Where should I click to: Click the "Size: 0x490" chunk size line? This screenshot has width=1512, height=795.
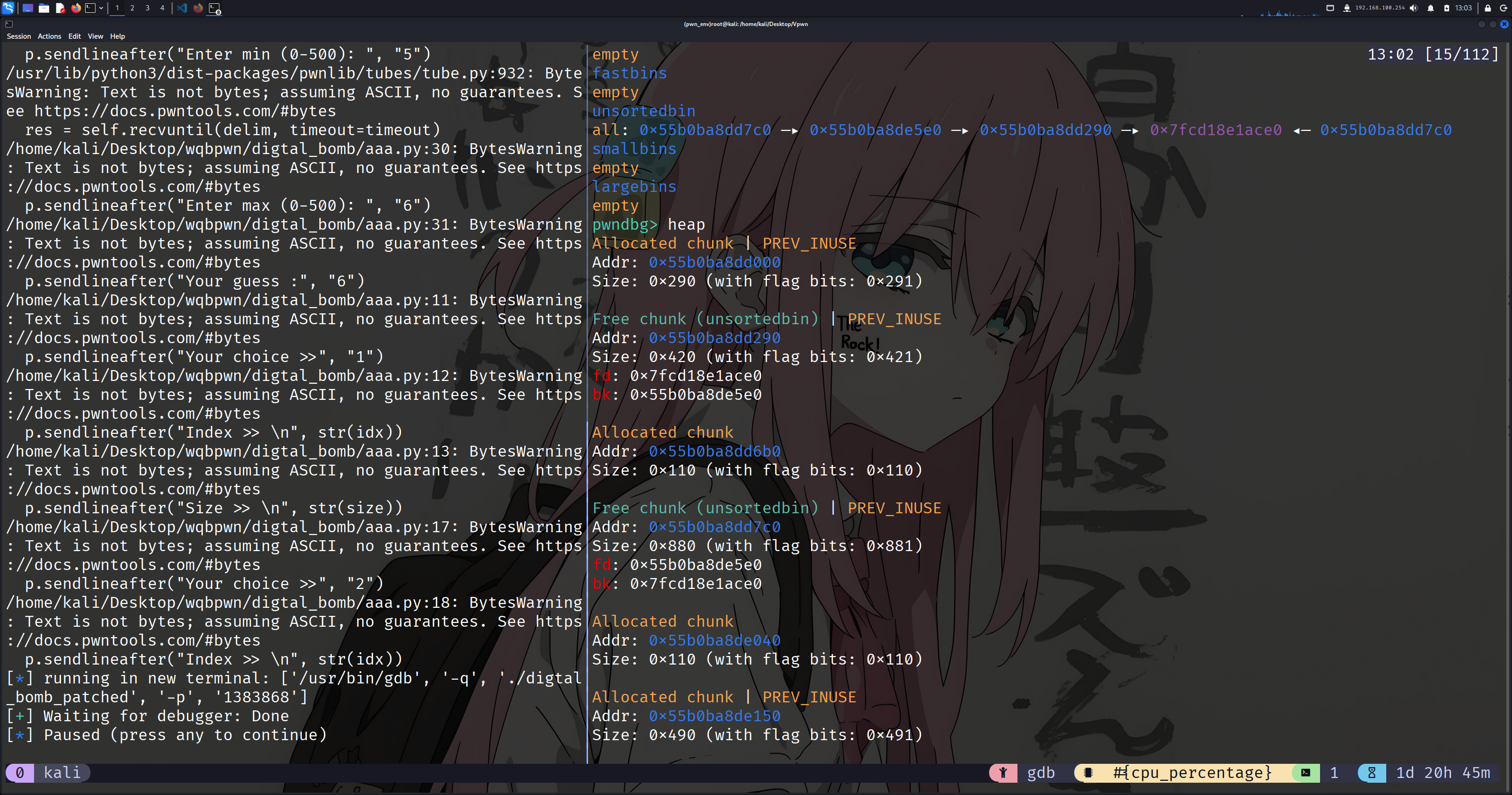click(x=757, y=735)
